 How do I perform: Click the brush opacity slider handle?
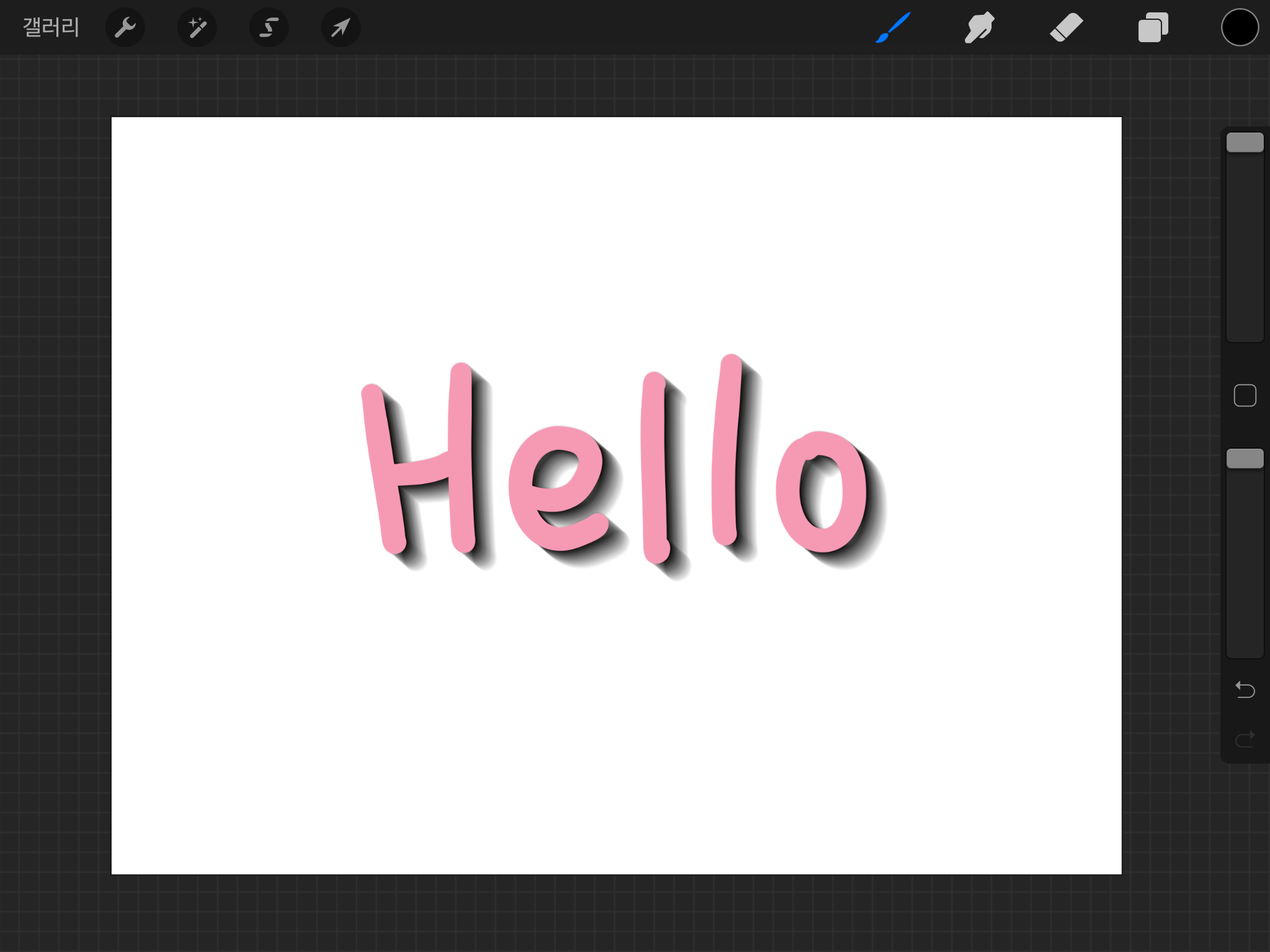tap(1245, 459)
